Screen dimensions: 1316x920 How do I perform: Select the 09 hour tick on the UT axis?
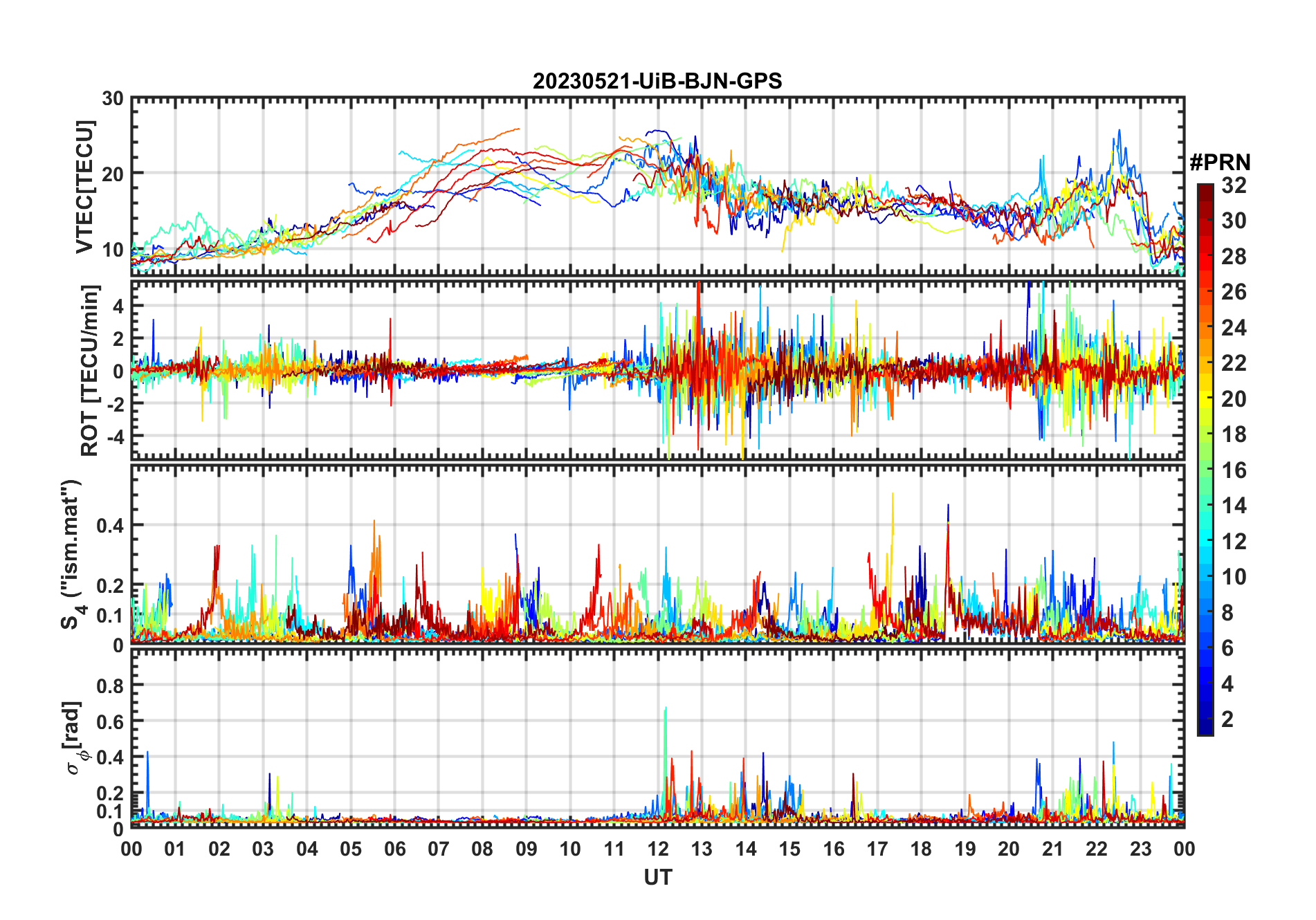pos(527,849)
